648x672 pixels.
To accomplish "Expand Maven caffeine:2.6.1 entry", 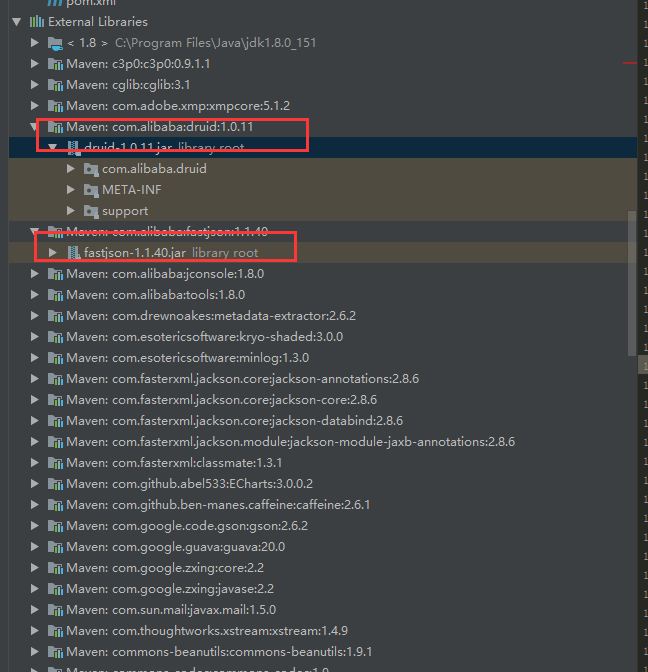I will (35, 505).
